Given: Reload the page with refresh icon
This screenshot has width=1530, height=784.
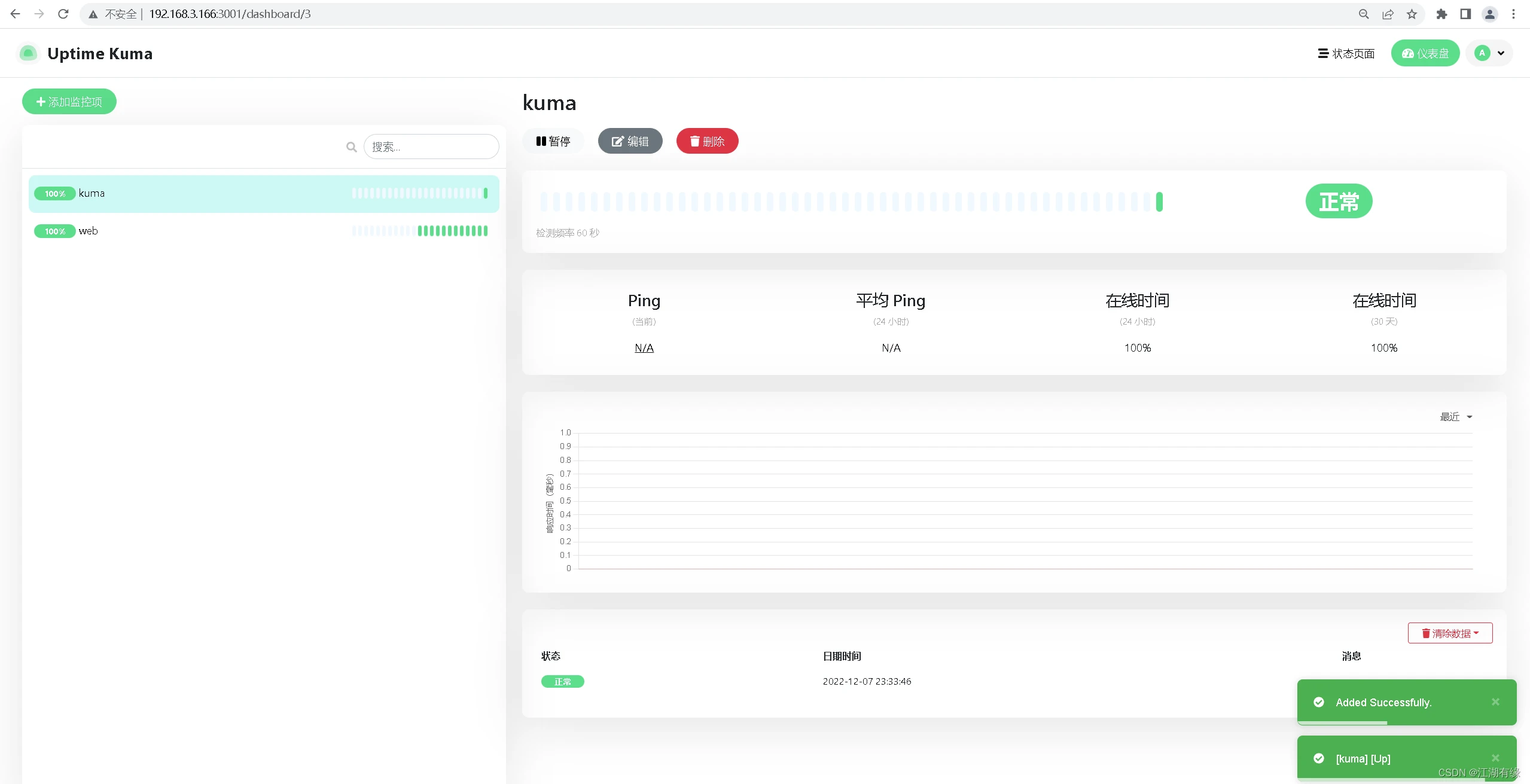Looking at the screenshot, I should [x=63, y=14].
